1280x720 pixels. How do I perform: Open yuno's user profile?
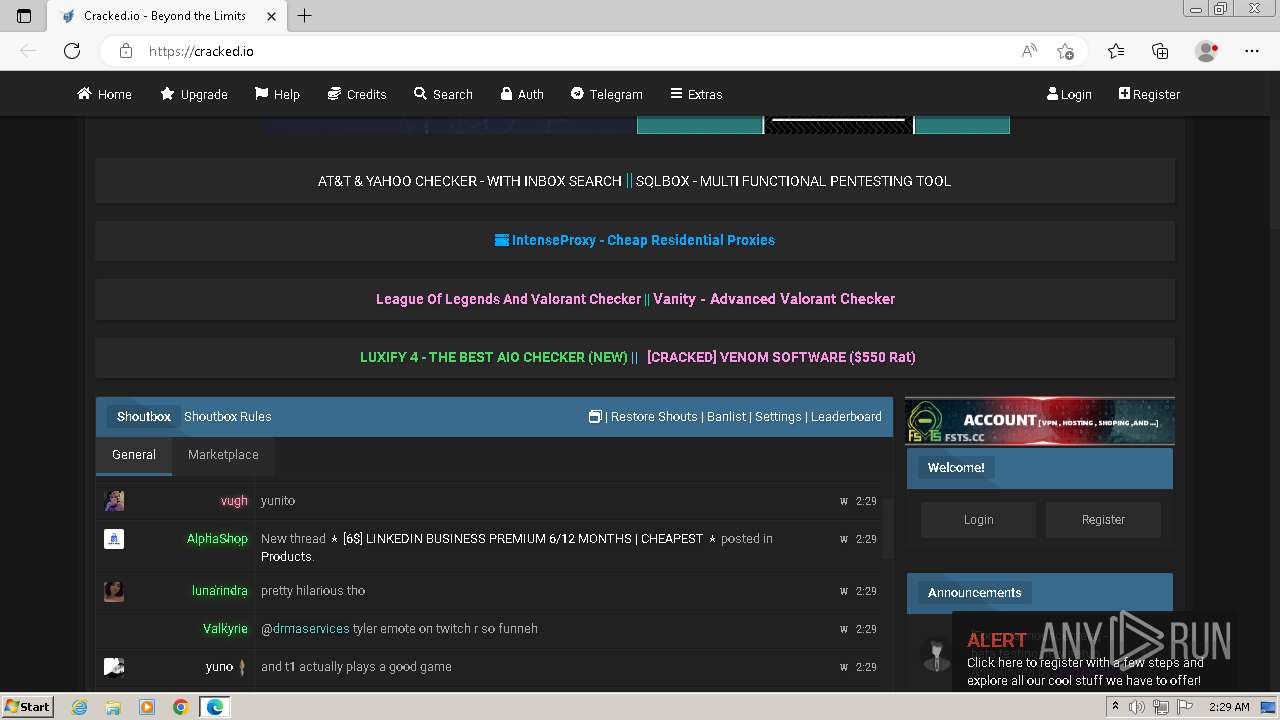[x=219, y=667]
